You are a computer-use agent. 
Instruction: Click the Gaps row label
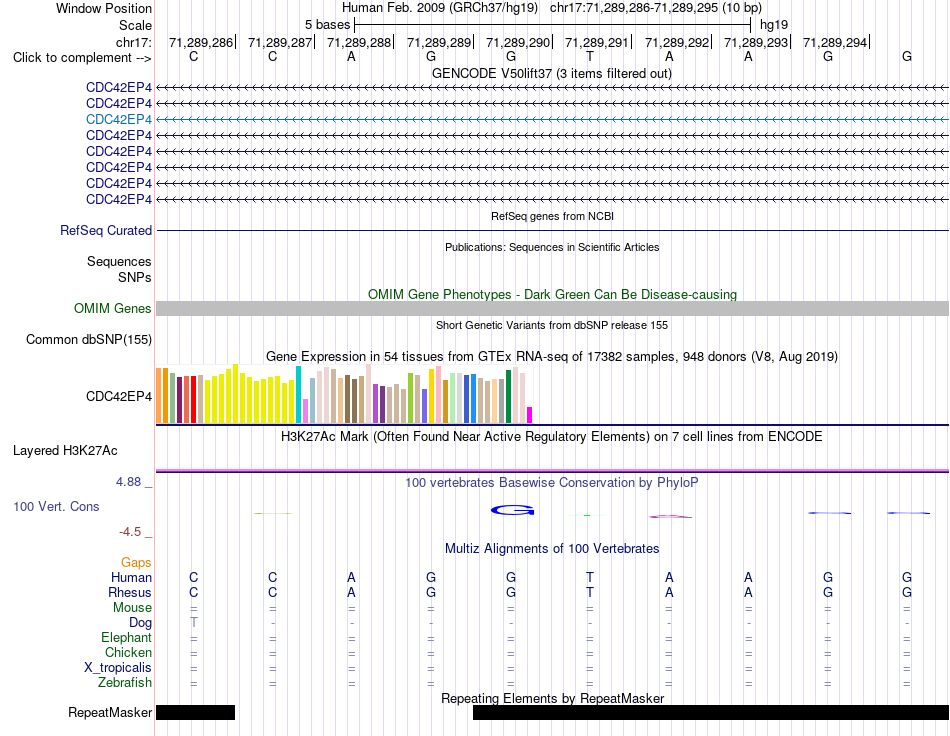136,563
